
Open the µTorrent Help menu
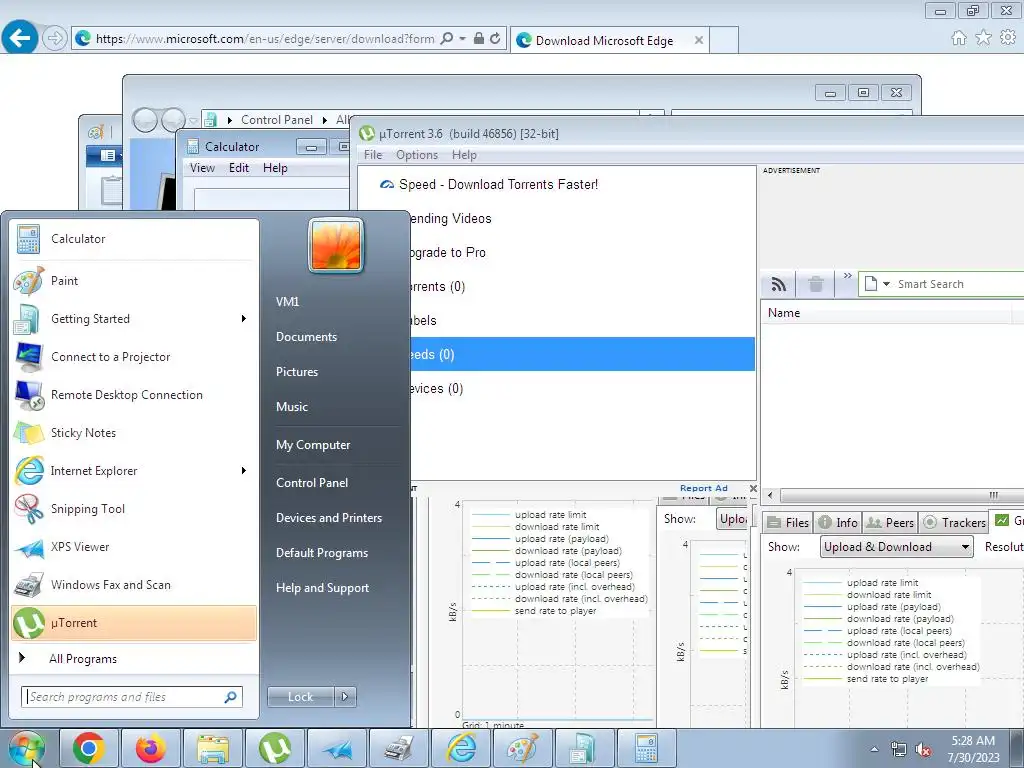coord(464,155)
